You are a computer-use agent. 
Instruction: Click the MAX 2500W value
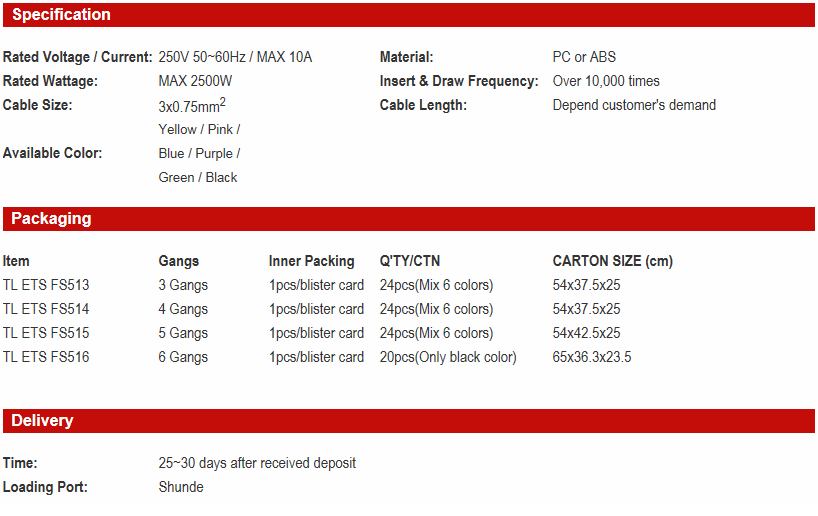coord(198,81)
